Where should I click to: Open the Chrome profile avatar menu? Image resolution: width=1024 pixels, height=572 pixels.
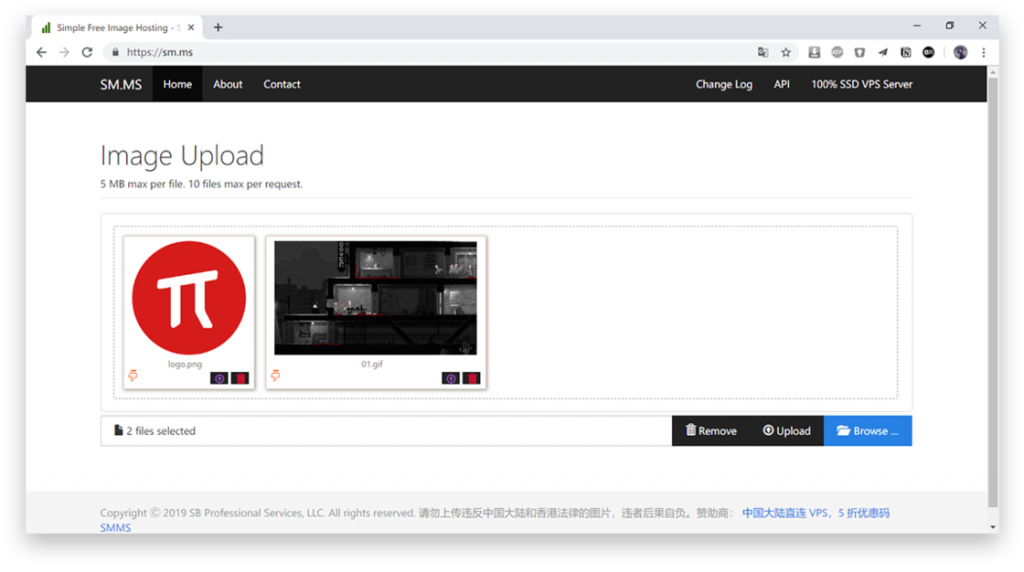(x=960, y=52)
